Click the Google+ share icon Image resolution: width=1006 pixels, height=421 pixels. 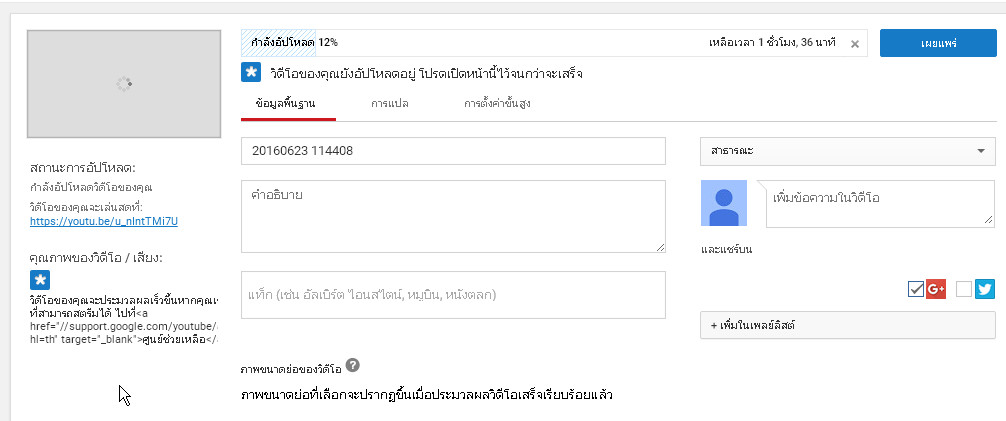936,289
